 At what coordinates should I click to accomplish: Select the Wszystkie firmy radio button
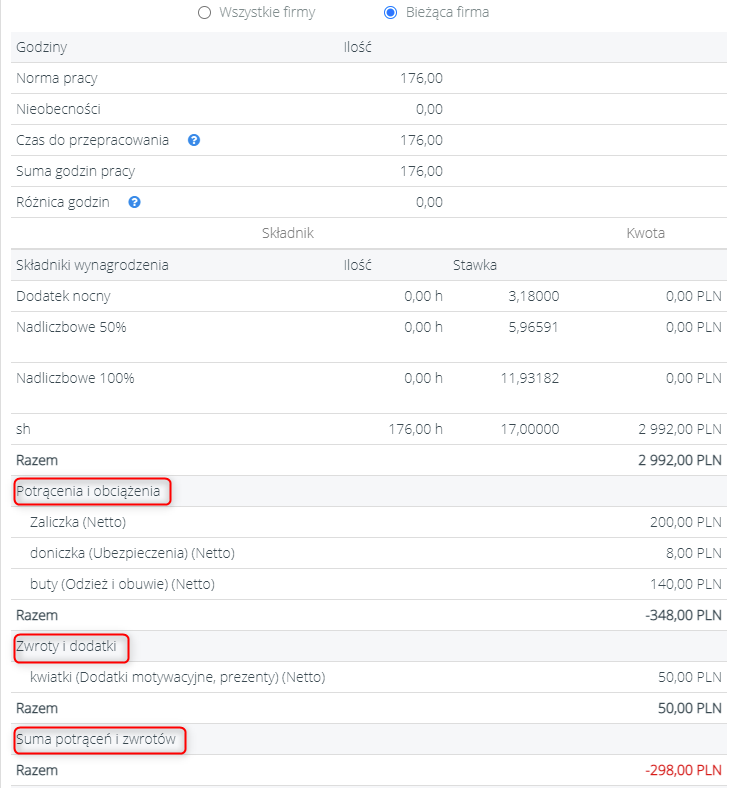(205, 13)
